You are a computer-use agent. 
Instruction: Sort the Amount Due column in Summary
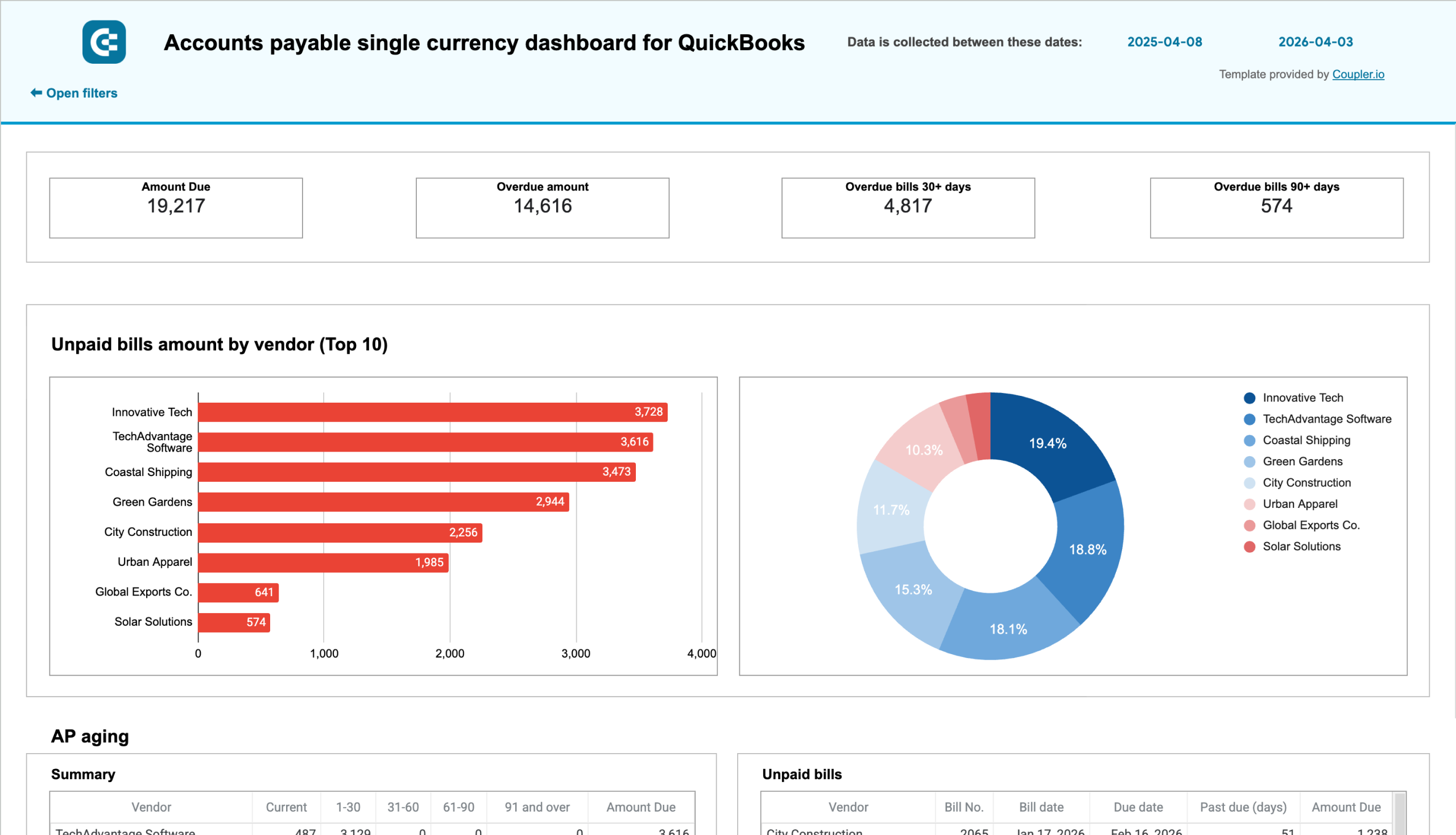tap(640, 807)
